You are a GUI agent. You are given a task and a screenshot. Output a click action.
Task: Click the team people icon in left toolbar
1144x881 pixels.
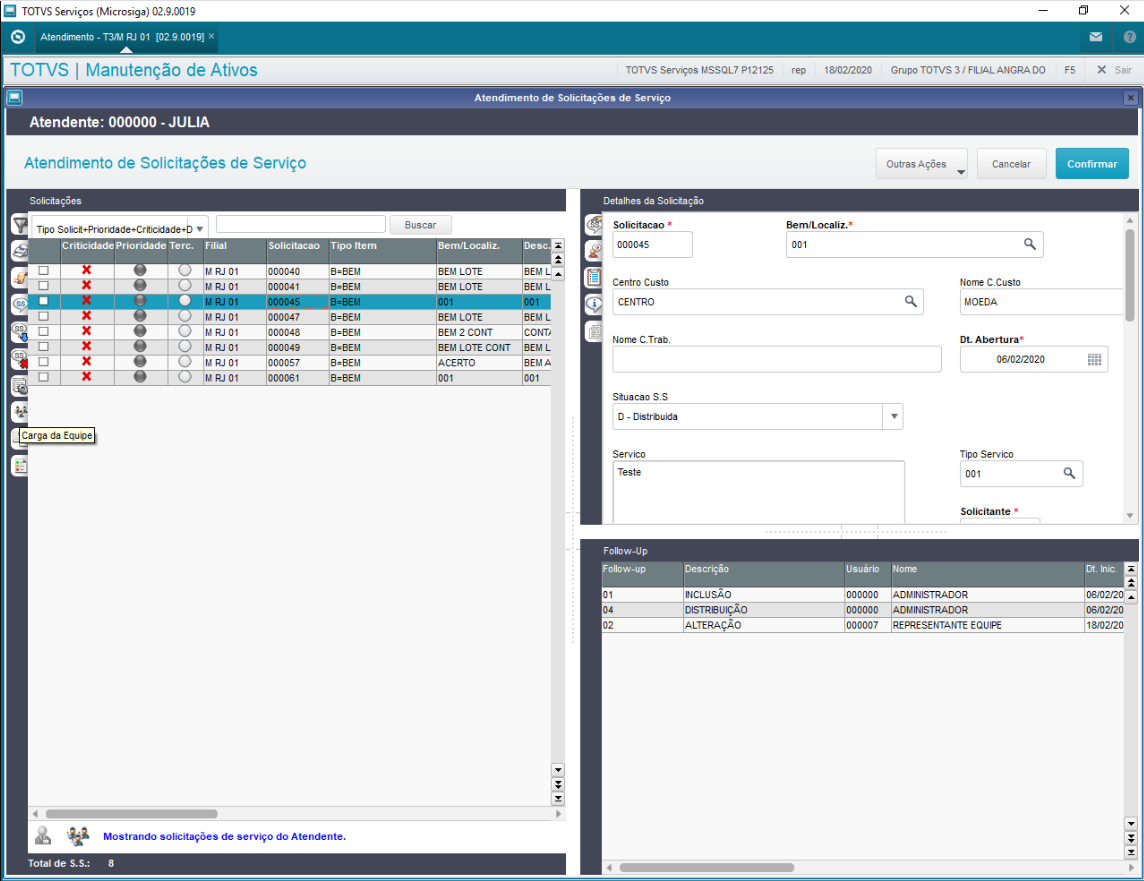coord(20,412)
